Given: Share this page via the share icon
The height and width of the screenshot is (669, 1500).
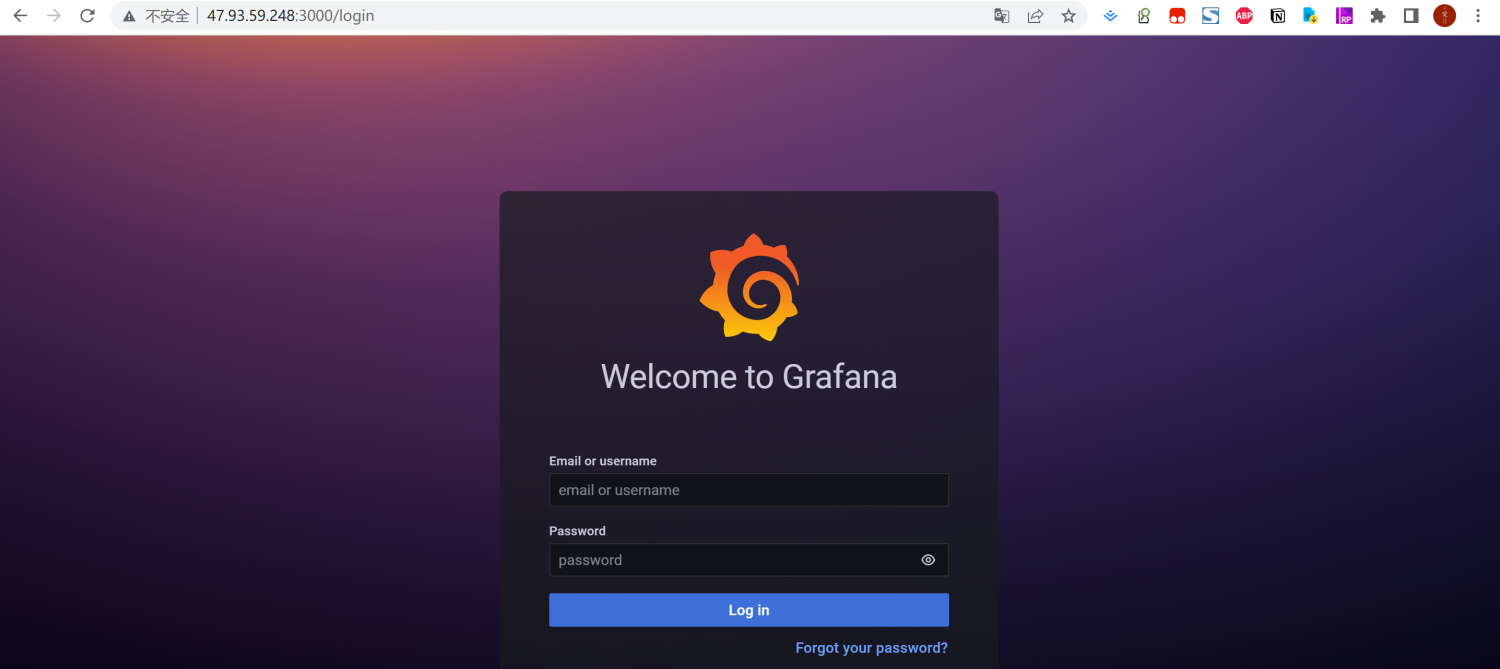Looking at the screenshot, I should point(1035,16).
